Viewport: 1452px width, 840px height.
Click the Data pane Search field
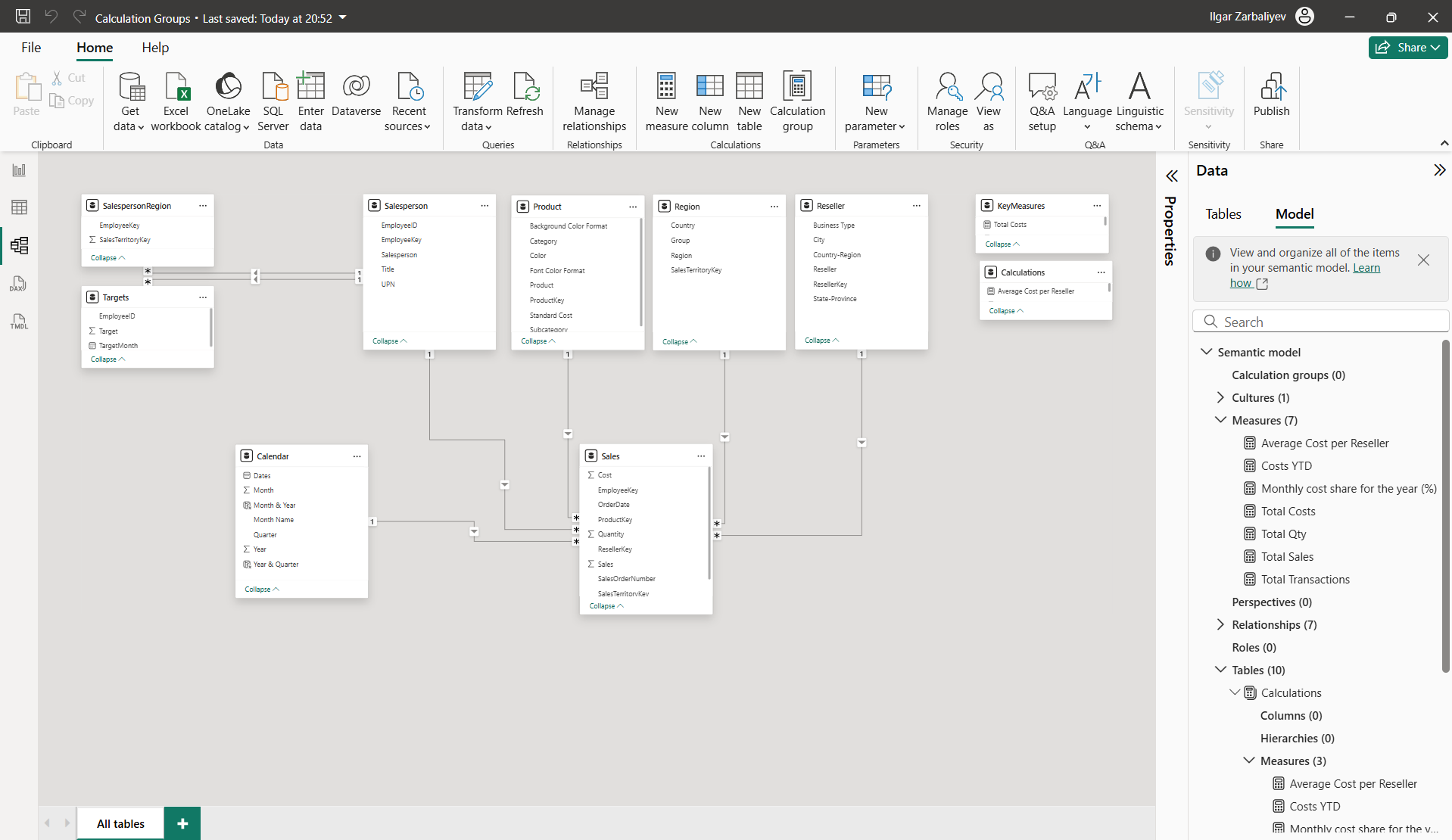1320,322
